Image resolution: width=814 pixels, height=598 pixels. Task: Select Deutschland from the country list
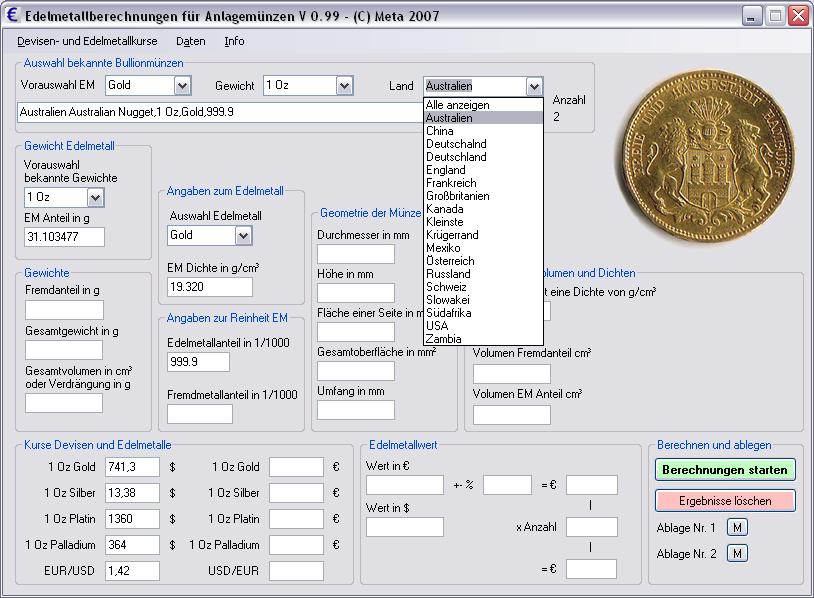[456, 157]
